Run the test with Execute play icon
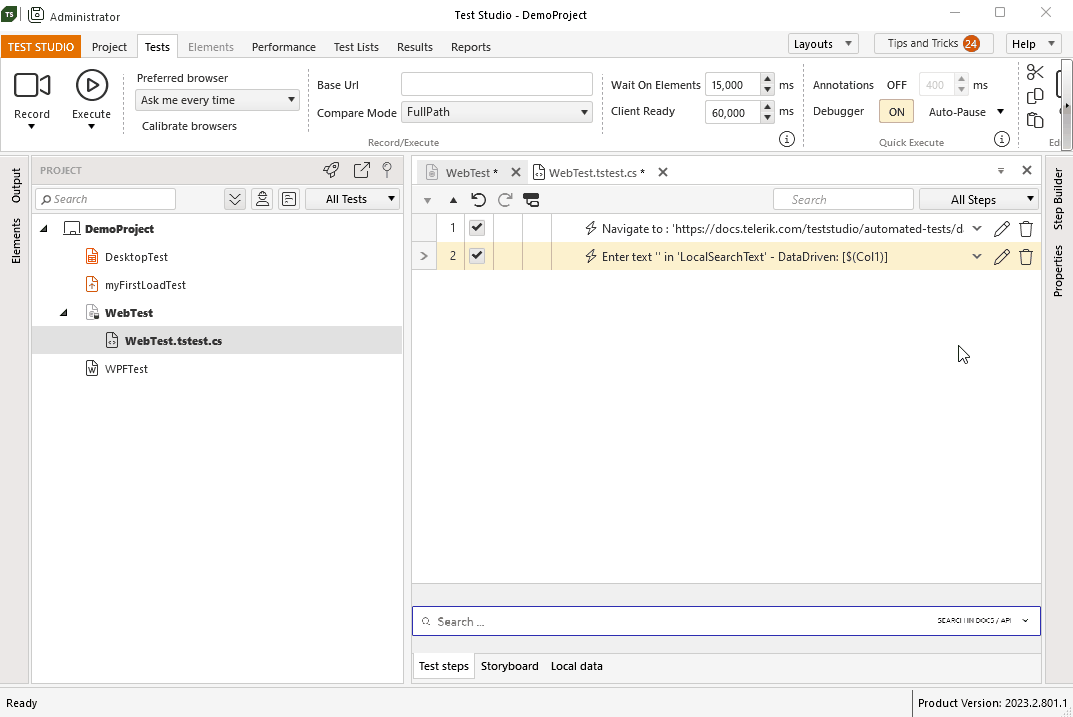The image size is (1073, 717). coord(92,86)
